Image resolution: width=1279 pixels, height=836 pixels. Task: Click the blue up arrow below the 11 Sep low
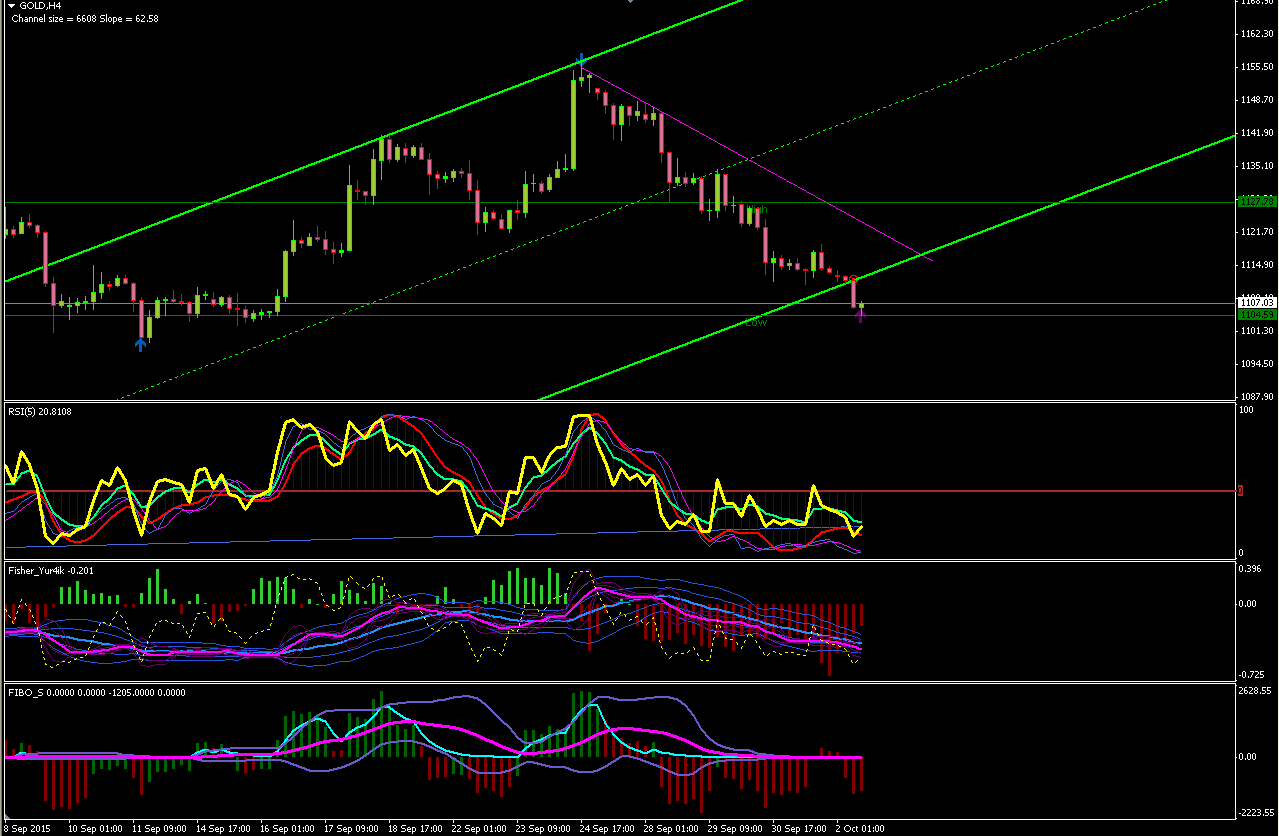pyautogui.click(x=141, y=344)
